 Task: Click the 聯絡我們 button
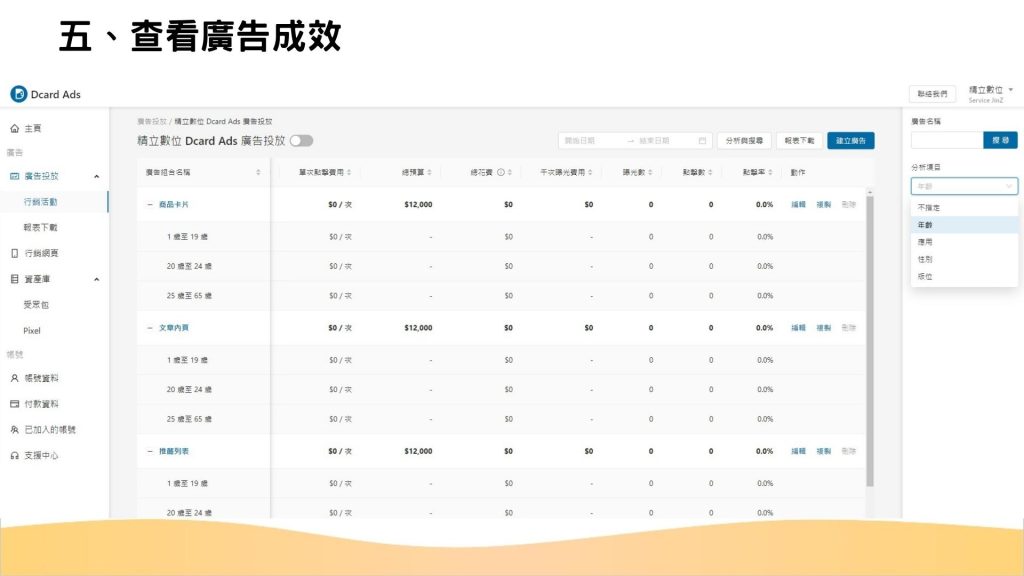point(932,94)
